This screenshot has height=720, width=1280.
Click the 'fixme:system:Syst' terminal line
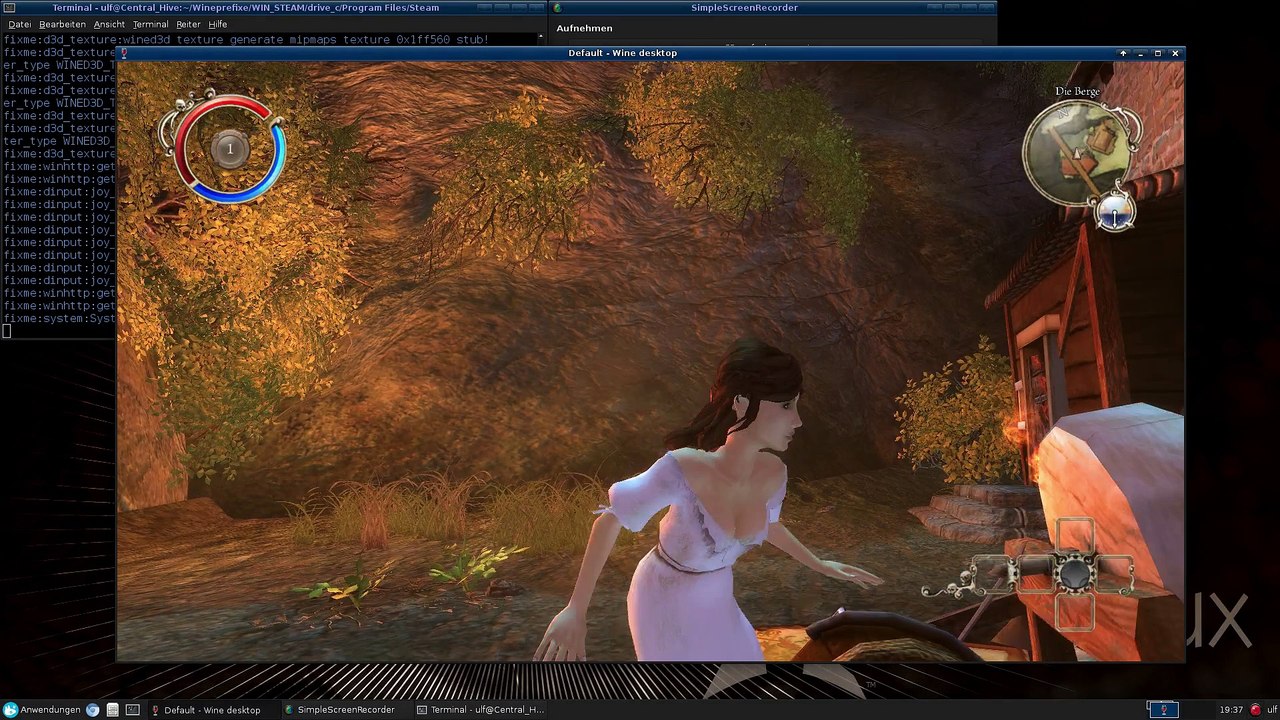pos(59,319)
